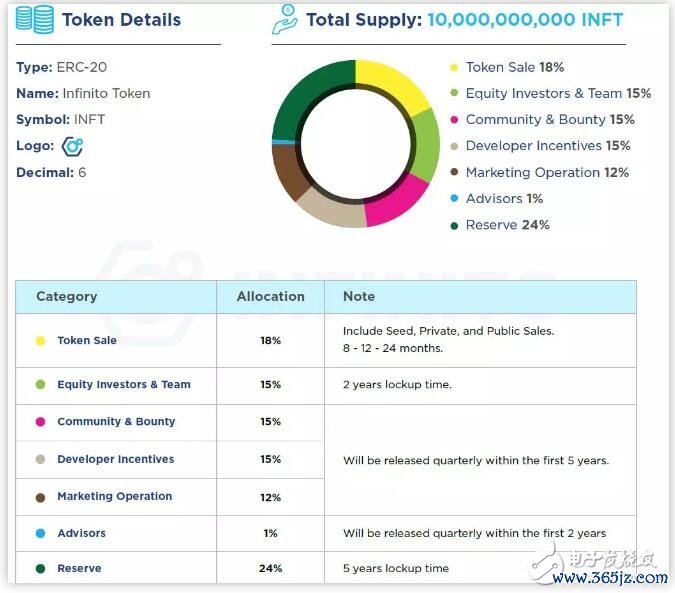Click the blue dot in Advisors row
The height and width of the screenshot is (593, 675).
[x=40, y=534]
